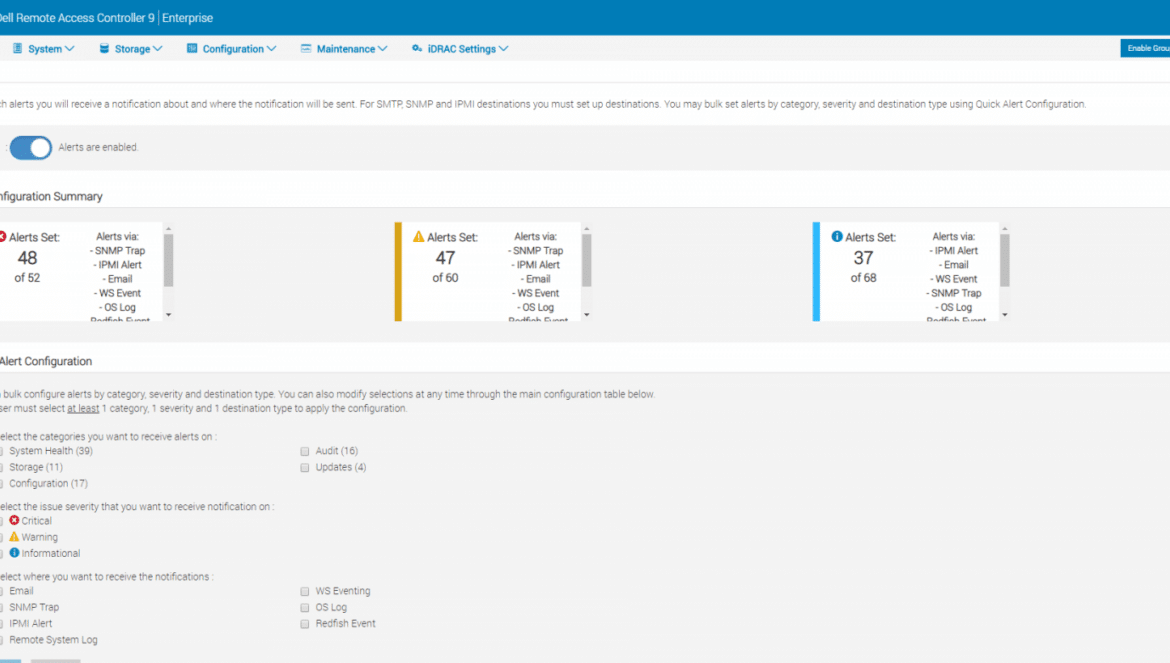Click the blue Informational severity icon

coord(14,553)
